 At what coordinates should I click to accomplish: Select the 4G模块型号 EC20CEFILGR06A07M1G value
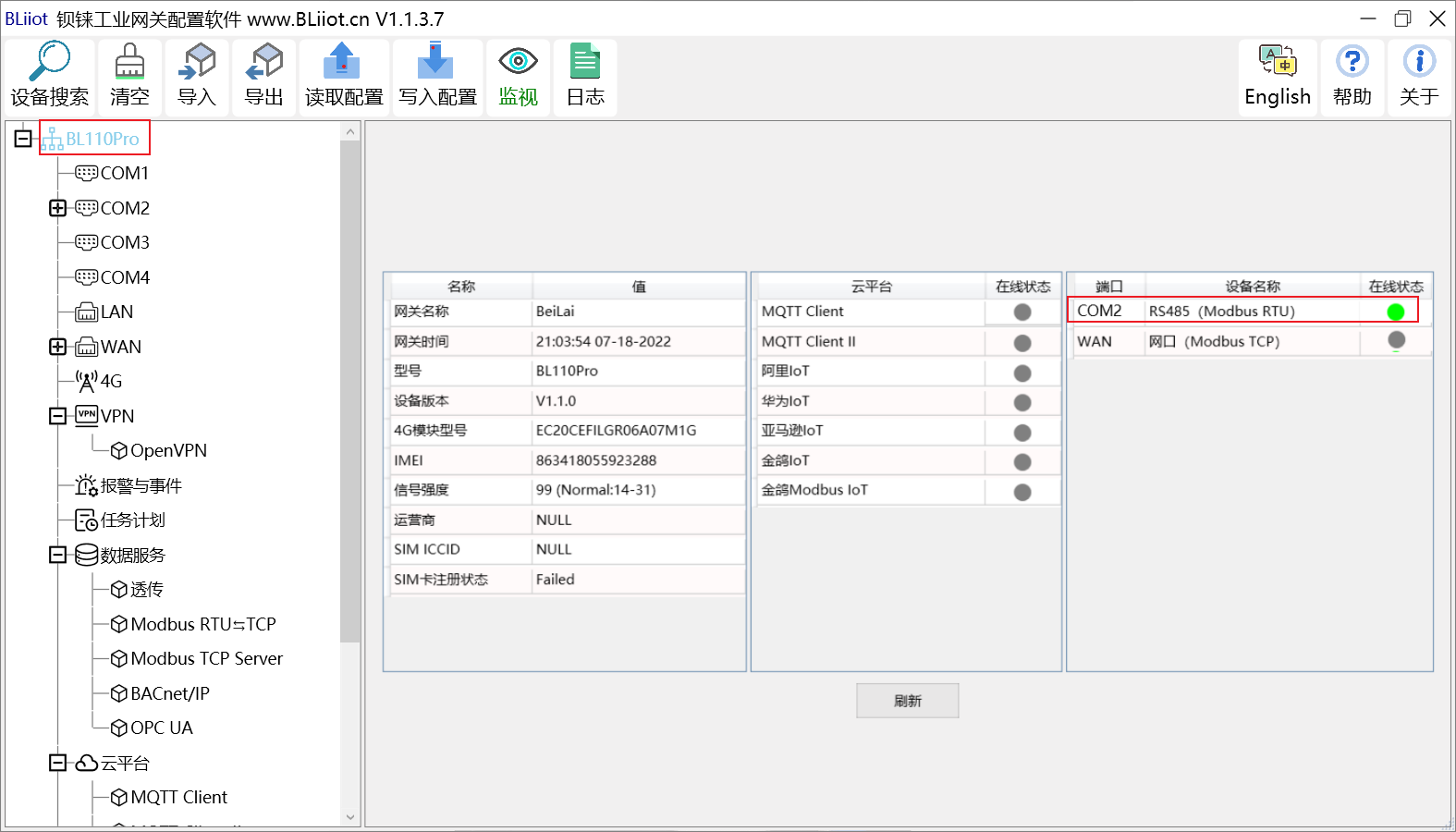point(638,430)
